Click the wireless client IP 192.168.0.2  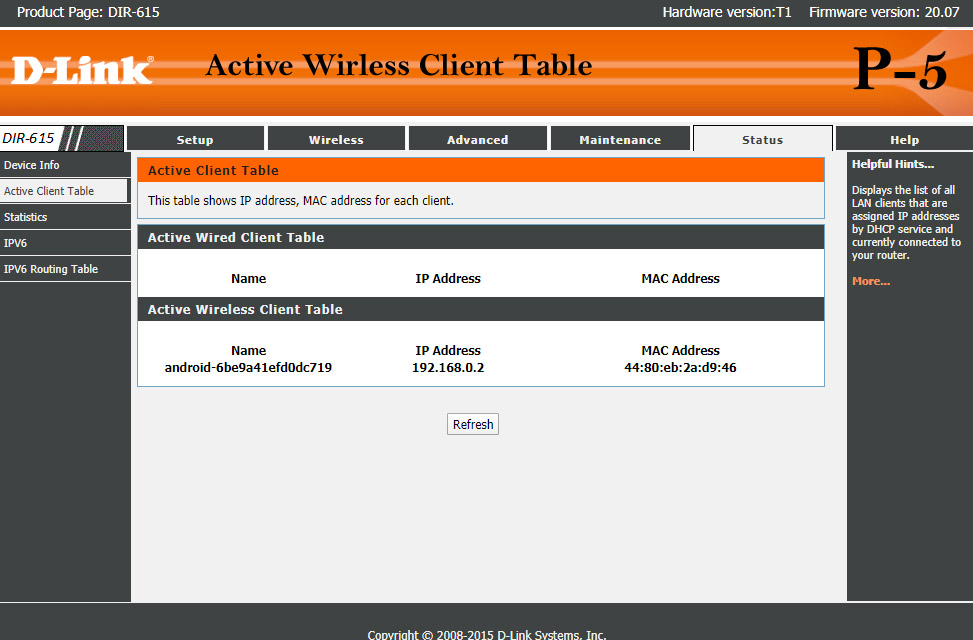(448, 367)
